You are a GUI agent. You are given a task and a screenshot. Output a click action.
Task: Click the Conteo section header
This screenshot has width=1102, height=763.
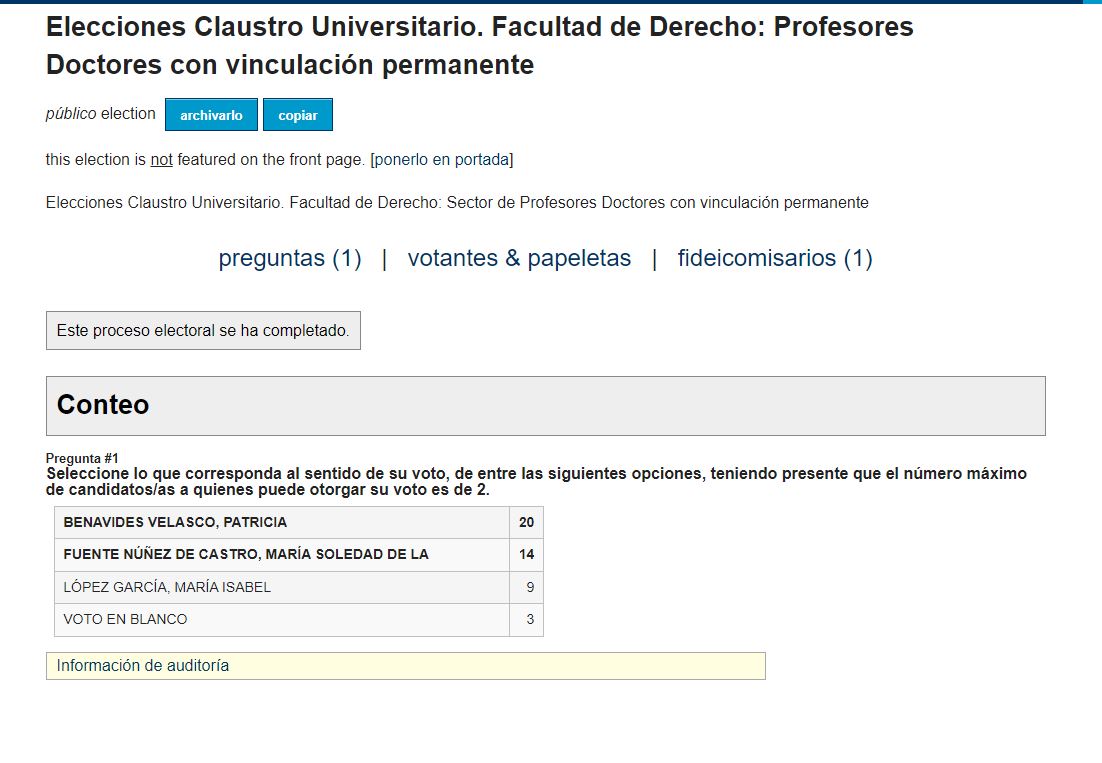pyautogui.click(x=545, y=406)
